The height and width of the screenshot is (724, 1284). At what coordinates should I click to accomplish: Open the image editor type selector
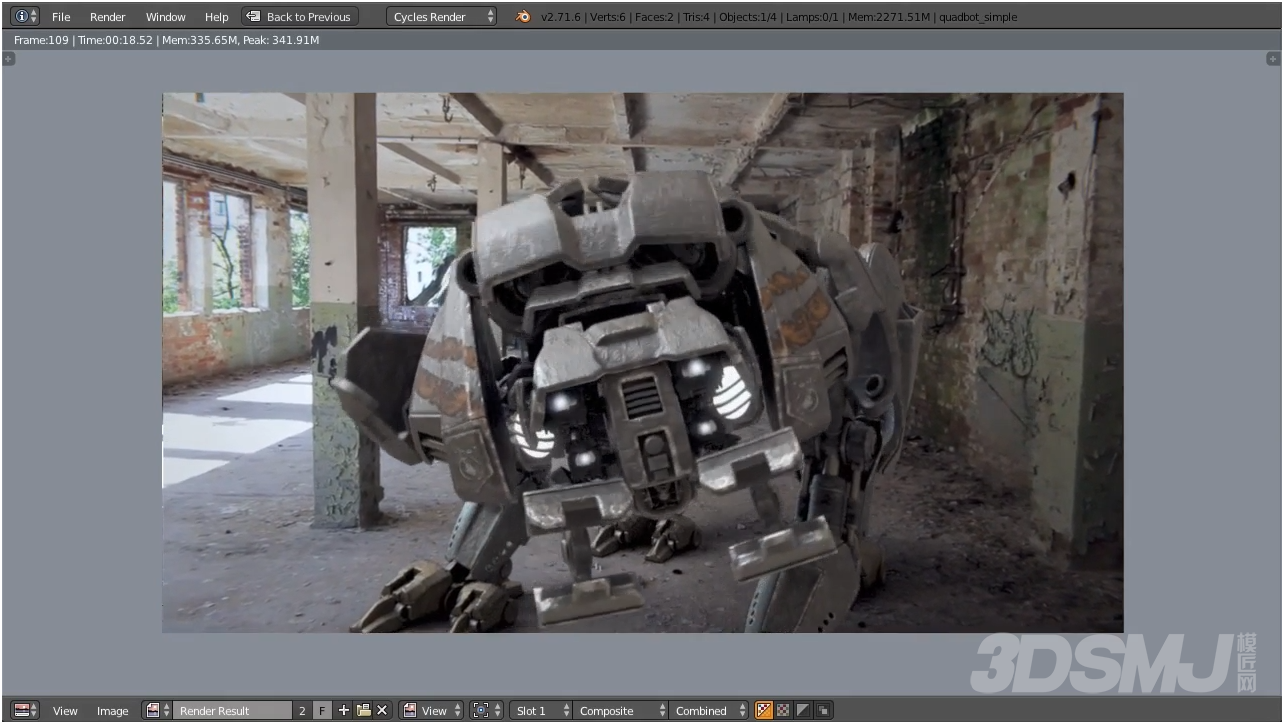(25, 710)
